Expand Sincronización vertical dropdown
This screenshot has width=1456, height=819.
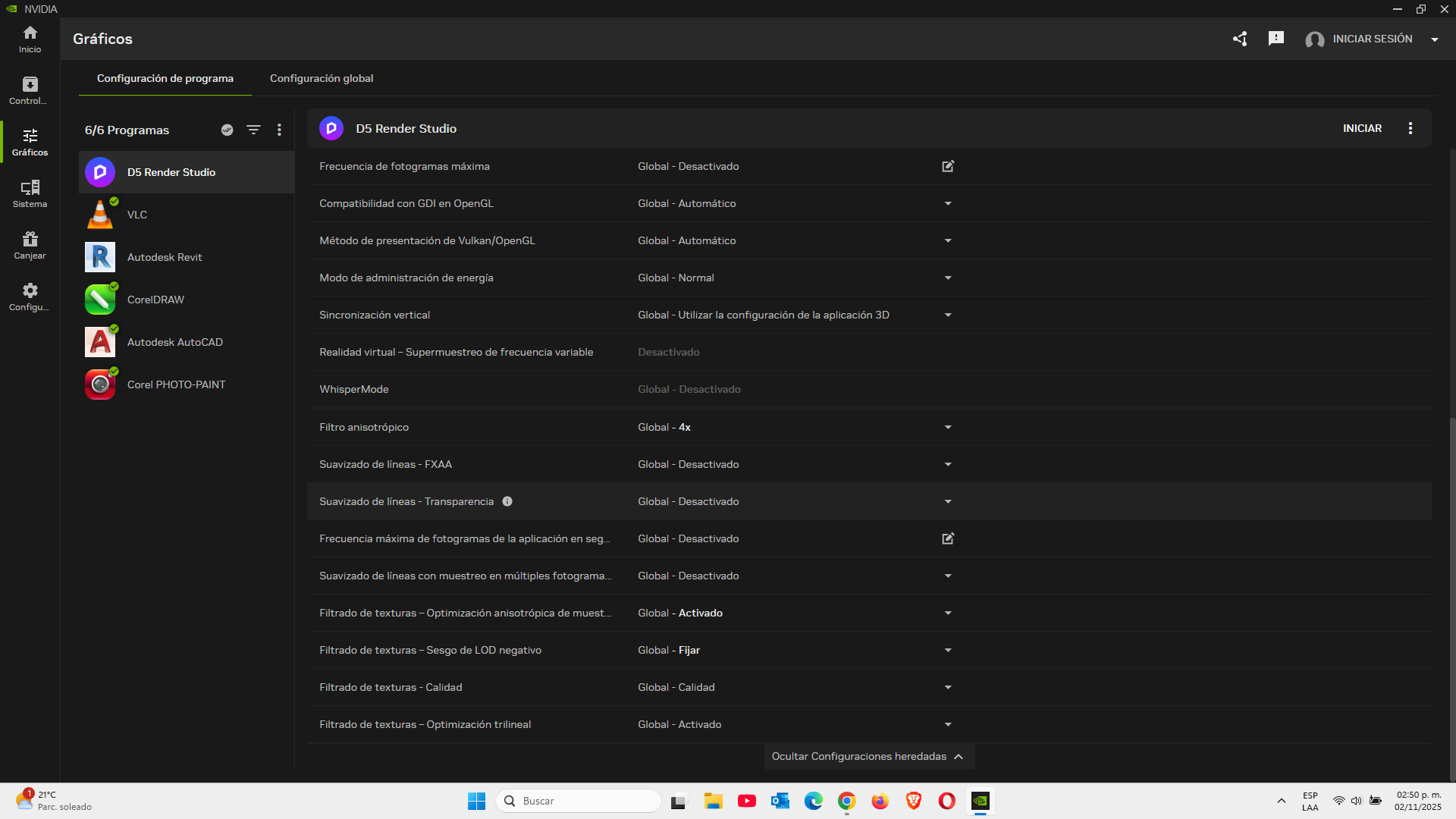click(948, 315)
